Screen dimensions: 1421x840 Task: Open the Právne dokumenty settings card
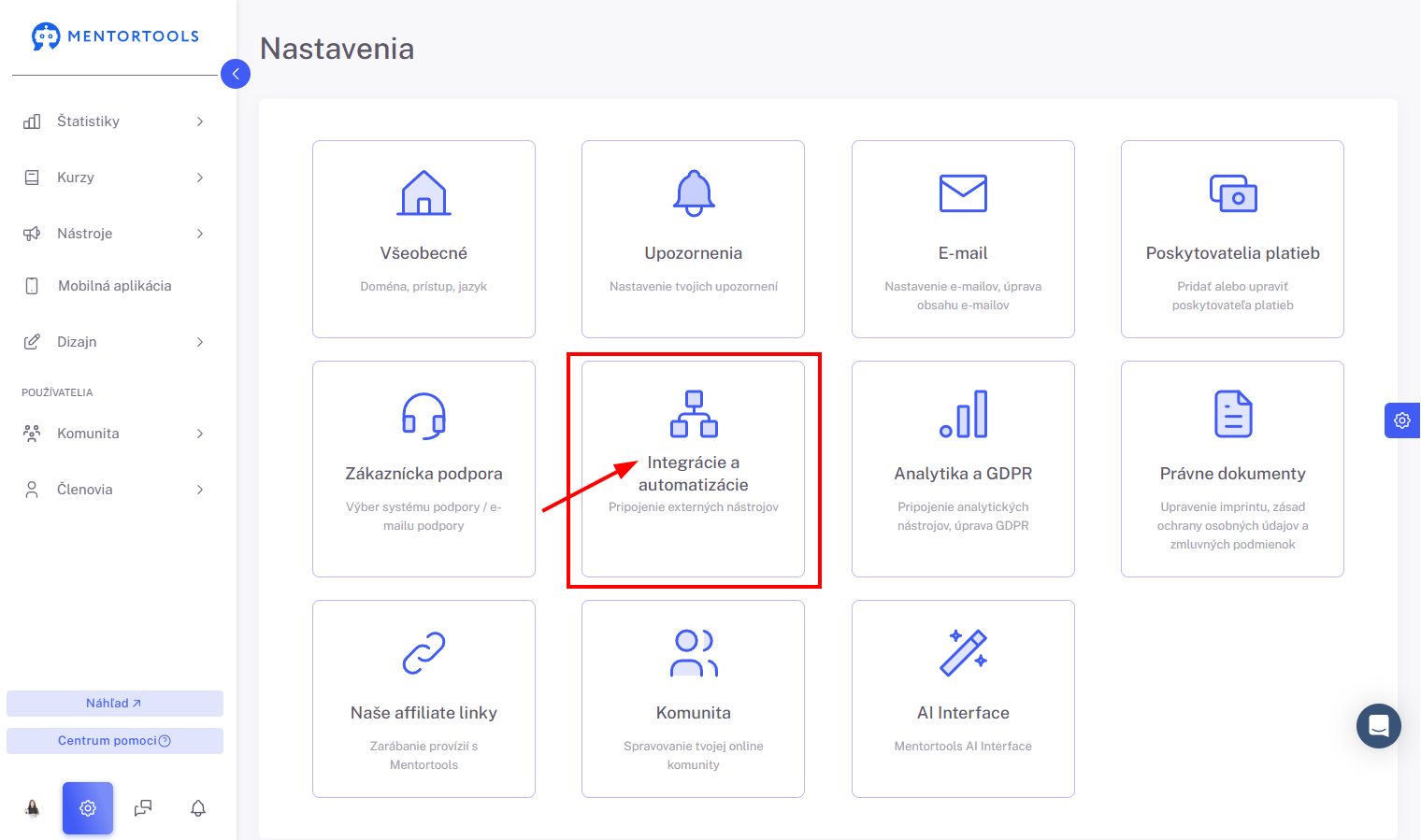(1232, 469)
